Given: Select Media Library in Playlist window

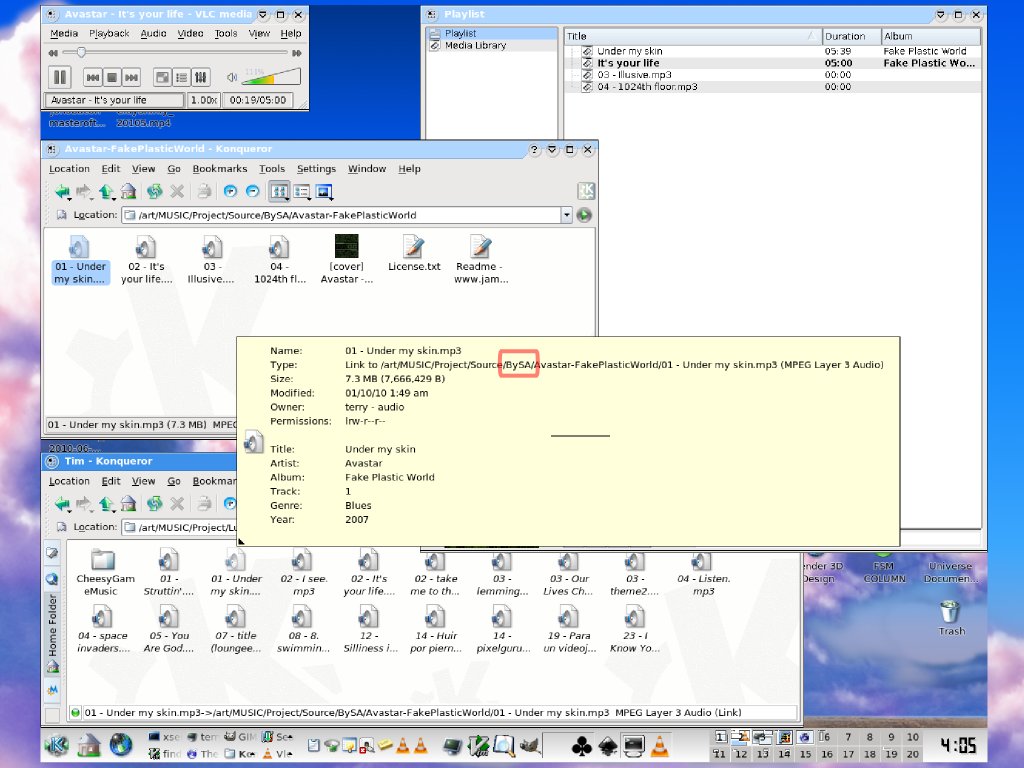Looking at the screenshot, I should coord(492,46).
